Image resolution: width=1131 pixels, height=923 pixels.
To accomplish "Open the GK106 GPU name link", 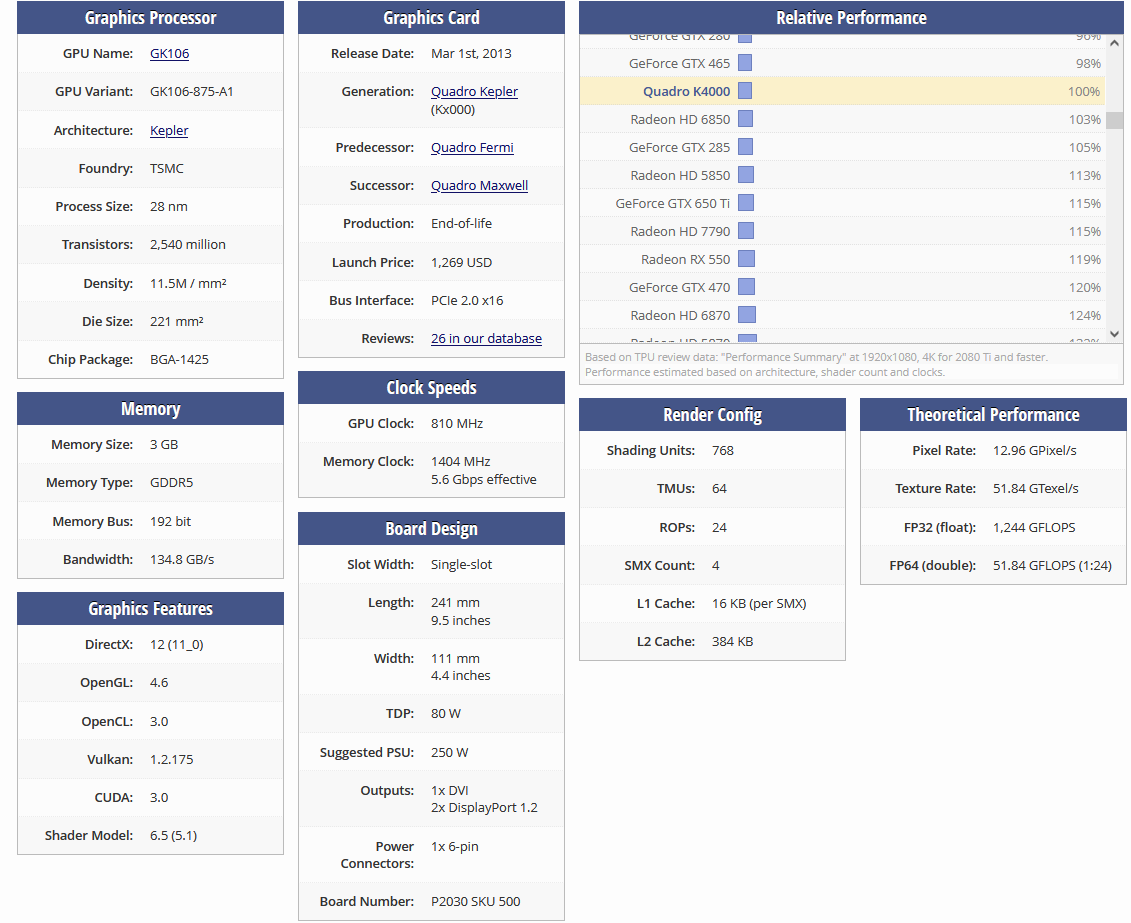I will (x=169, y=54).
